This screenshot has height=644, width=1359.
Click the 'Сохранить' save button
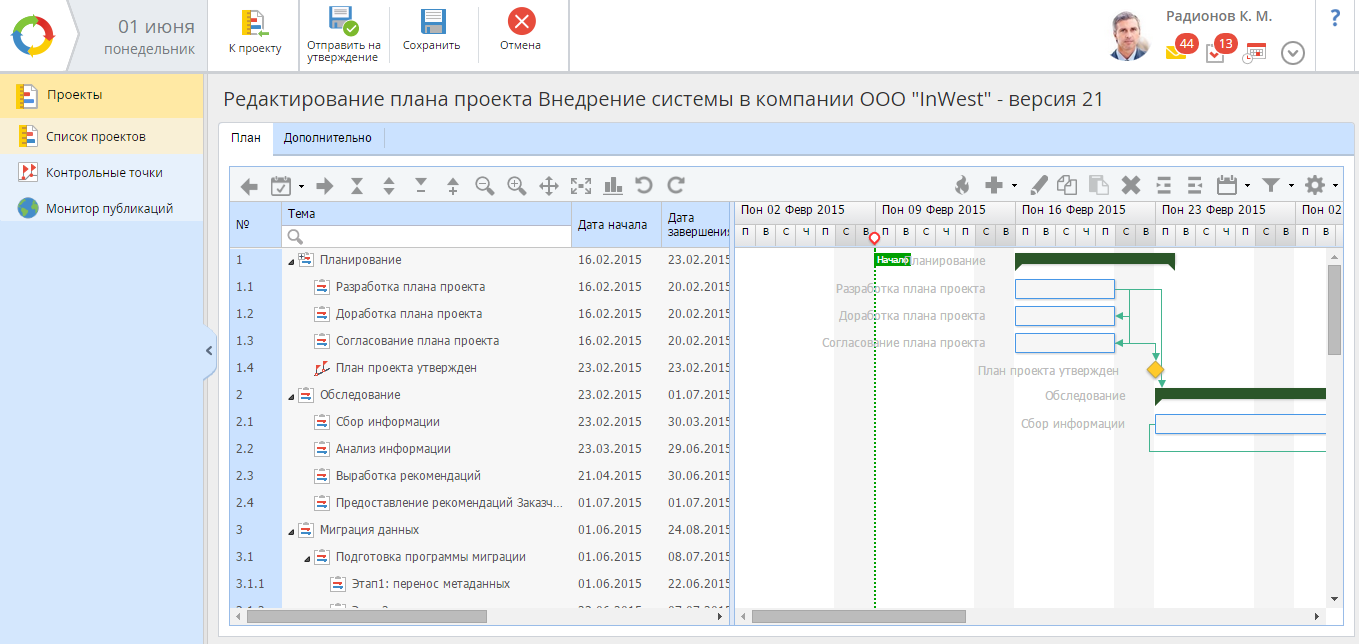click(x=432, y=33)
